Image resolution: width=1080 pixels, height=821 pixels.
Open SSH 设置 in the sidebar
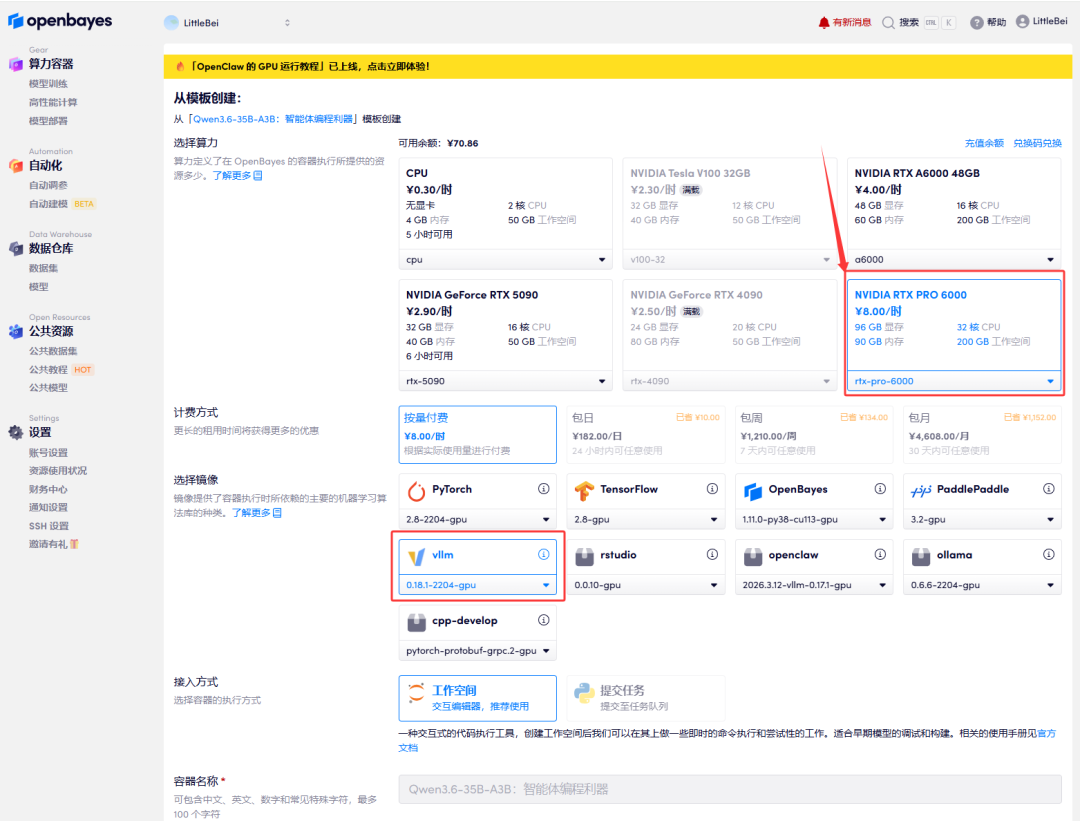coord(49,526)
